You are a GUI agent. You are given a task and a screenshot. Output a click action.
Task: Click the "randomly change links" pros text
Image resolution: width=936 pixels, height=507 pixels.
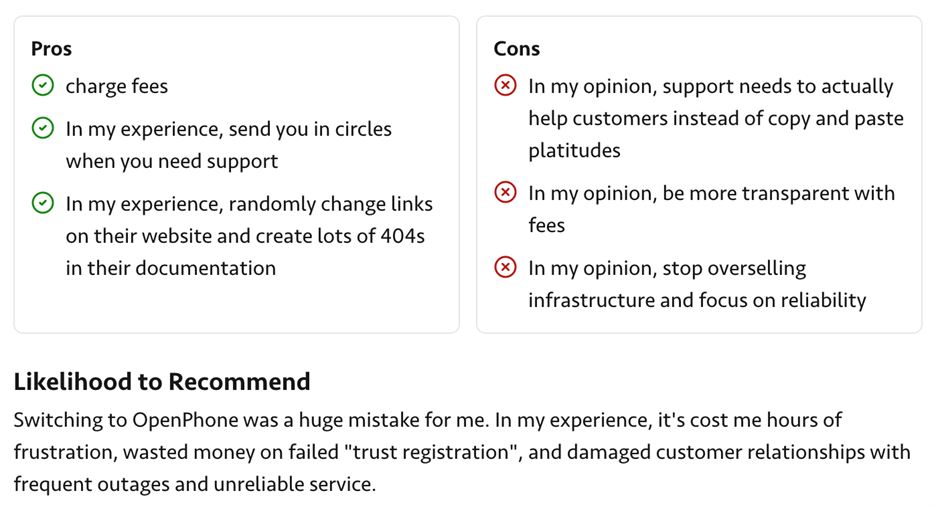[249, 236]
